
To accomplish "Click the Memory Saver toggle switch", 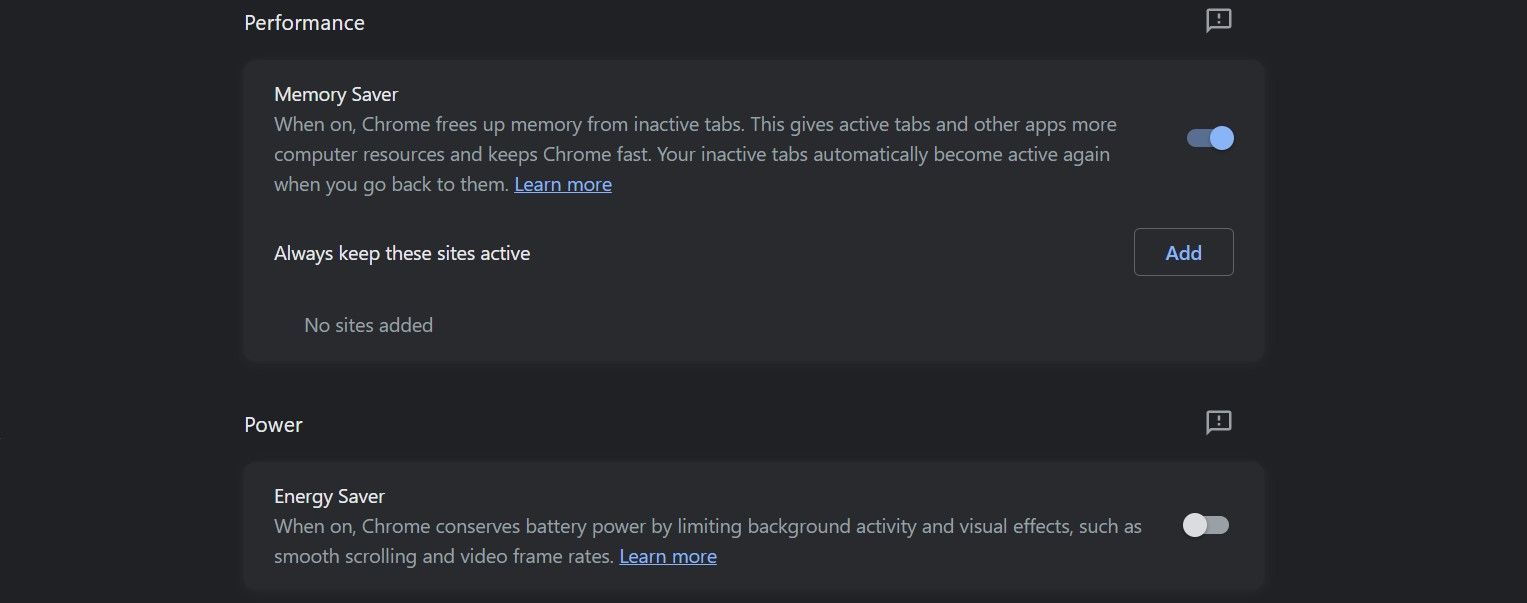I will click(x=1209, y=137).
